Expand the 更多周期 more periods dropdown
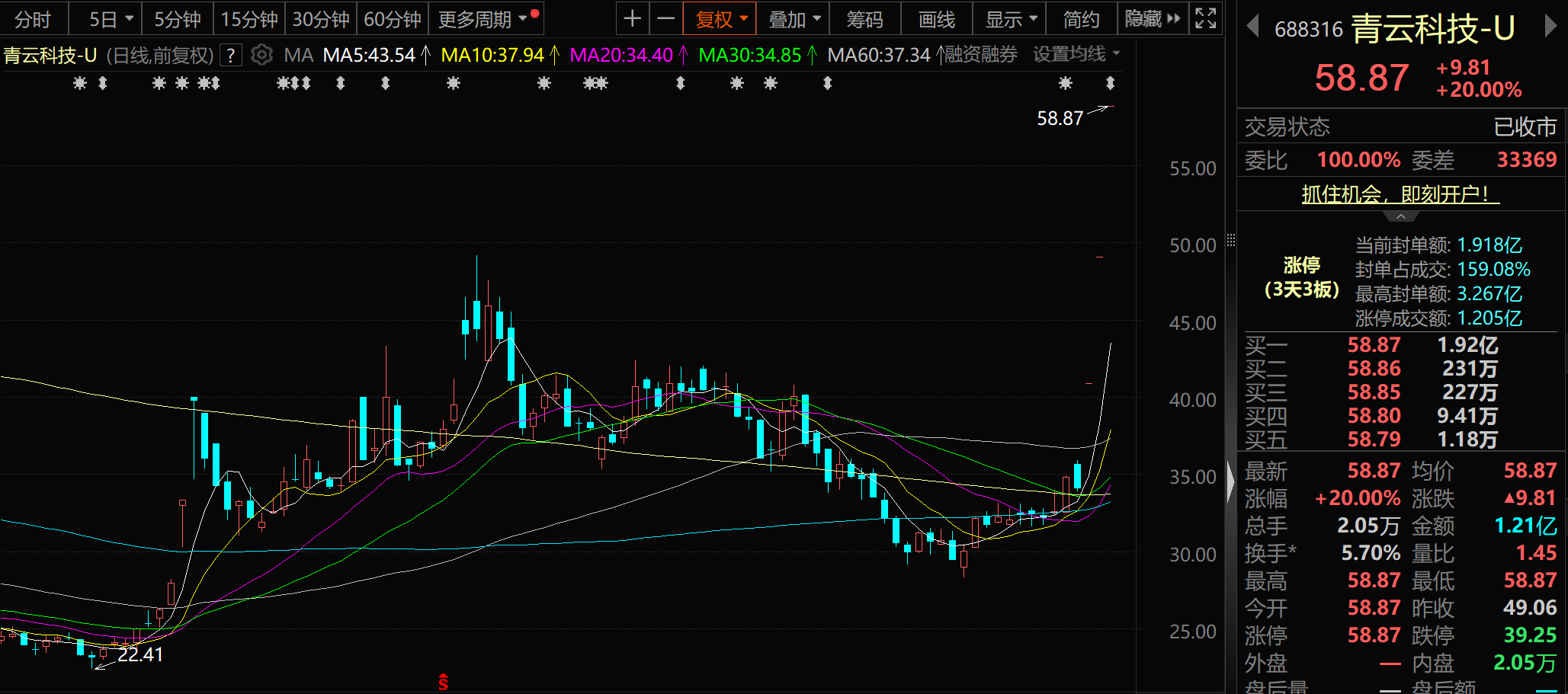The height and width of the screenshot is (694, 1568). coord(483,19)
